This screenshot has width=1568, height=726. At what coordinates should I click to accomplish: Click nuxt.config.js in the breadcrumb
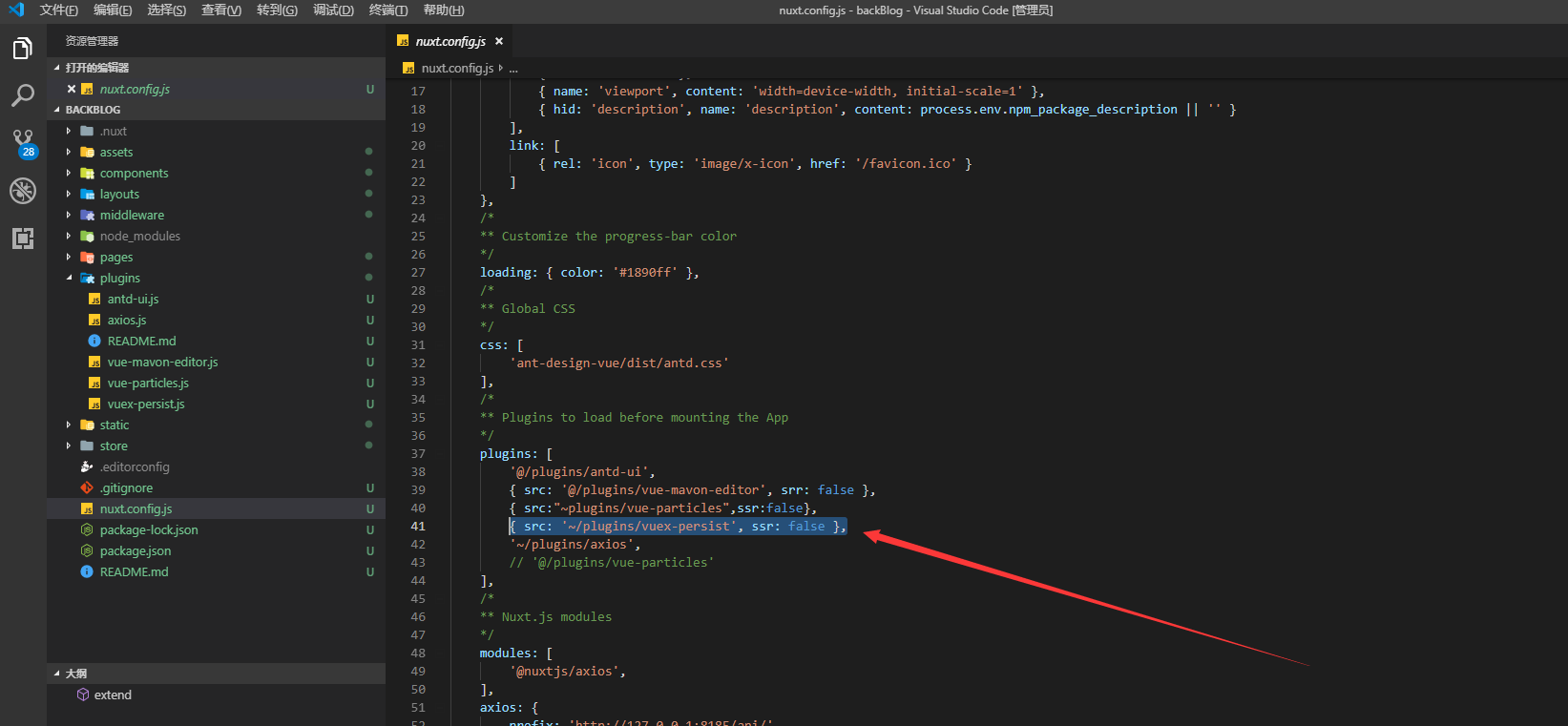pos(457,69)
